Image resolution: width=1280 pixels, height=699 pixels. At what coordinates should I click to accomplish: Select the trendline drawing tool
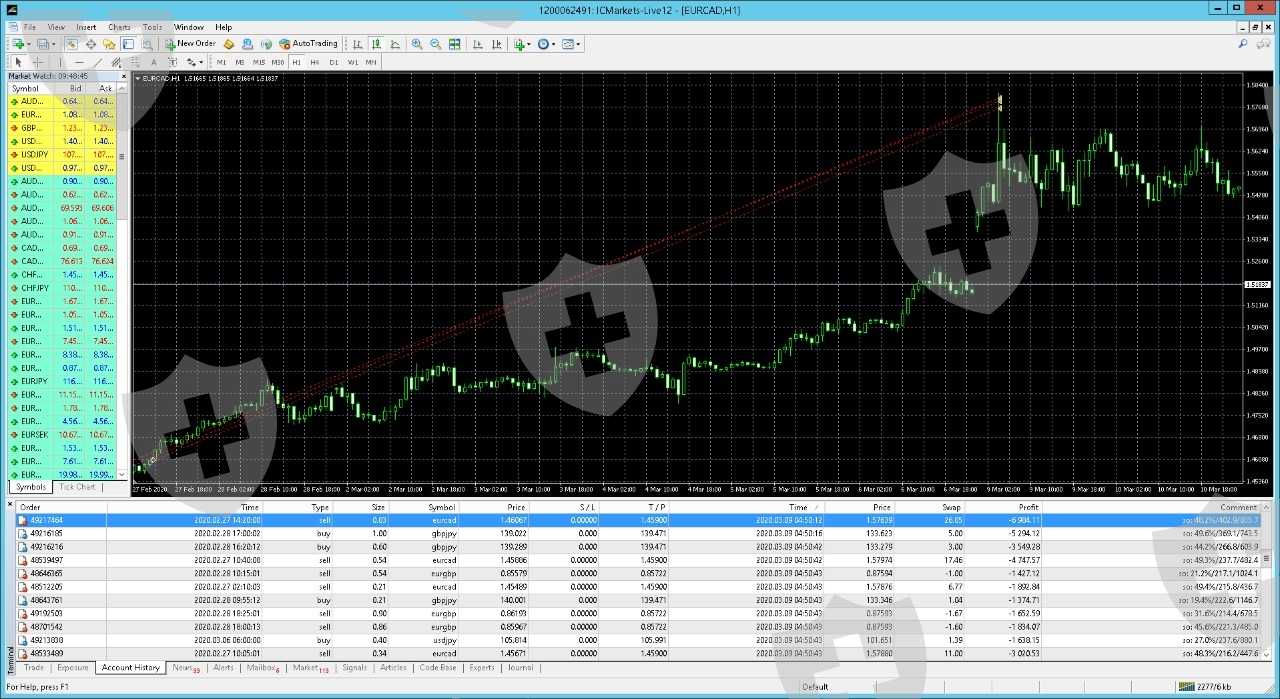tap(97, 62)
